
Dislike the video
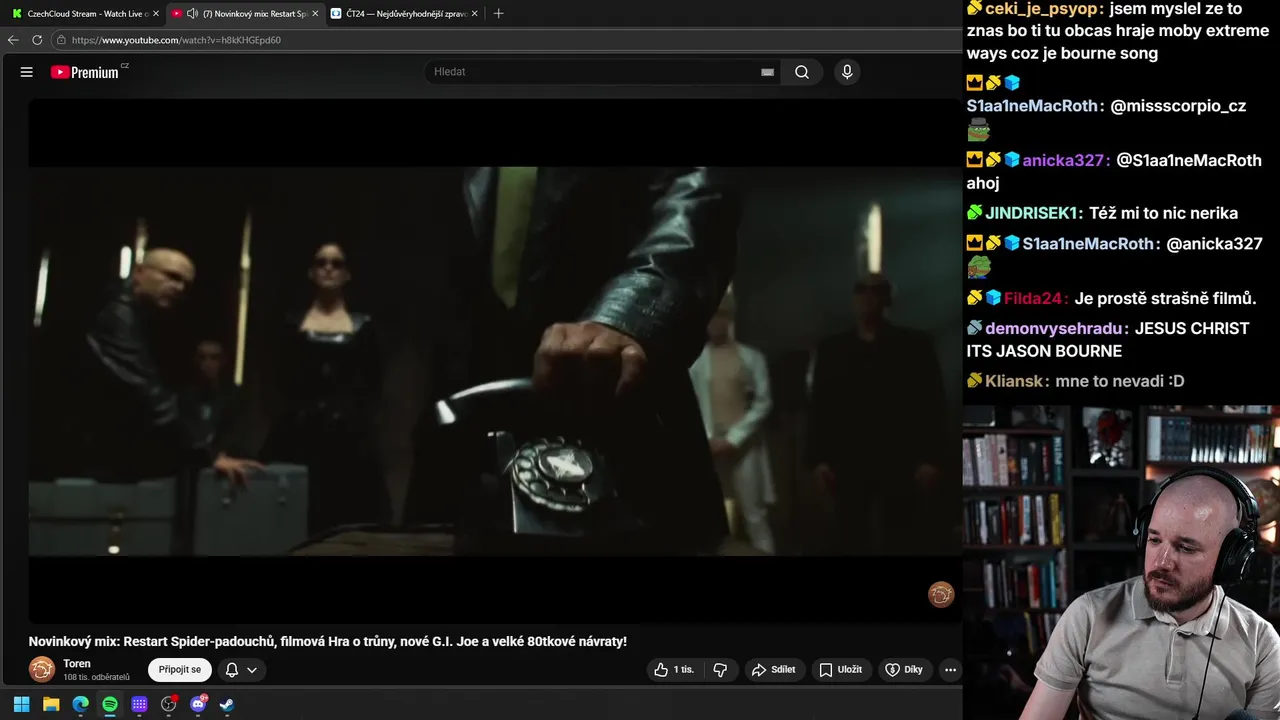[x=720, y=670]
